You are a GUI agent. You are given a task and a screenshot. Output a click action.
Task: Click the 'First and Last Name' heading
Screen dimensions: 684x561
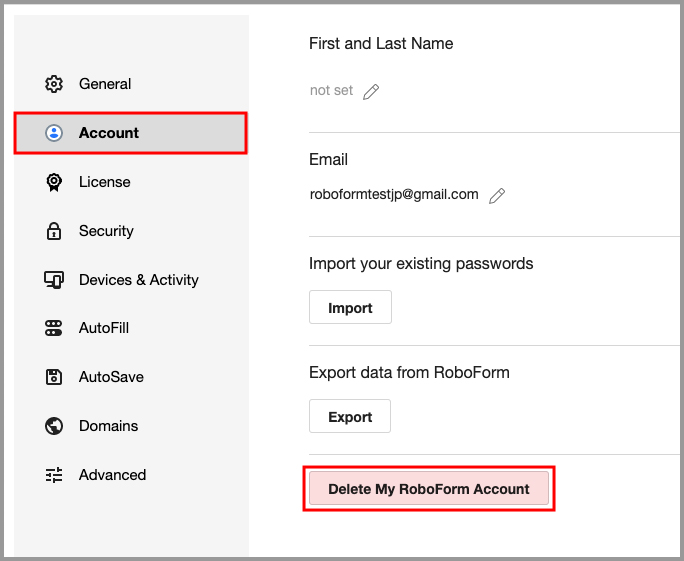(x=381, y=44)
